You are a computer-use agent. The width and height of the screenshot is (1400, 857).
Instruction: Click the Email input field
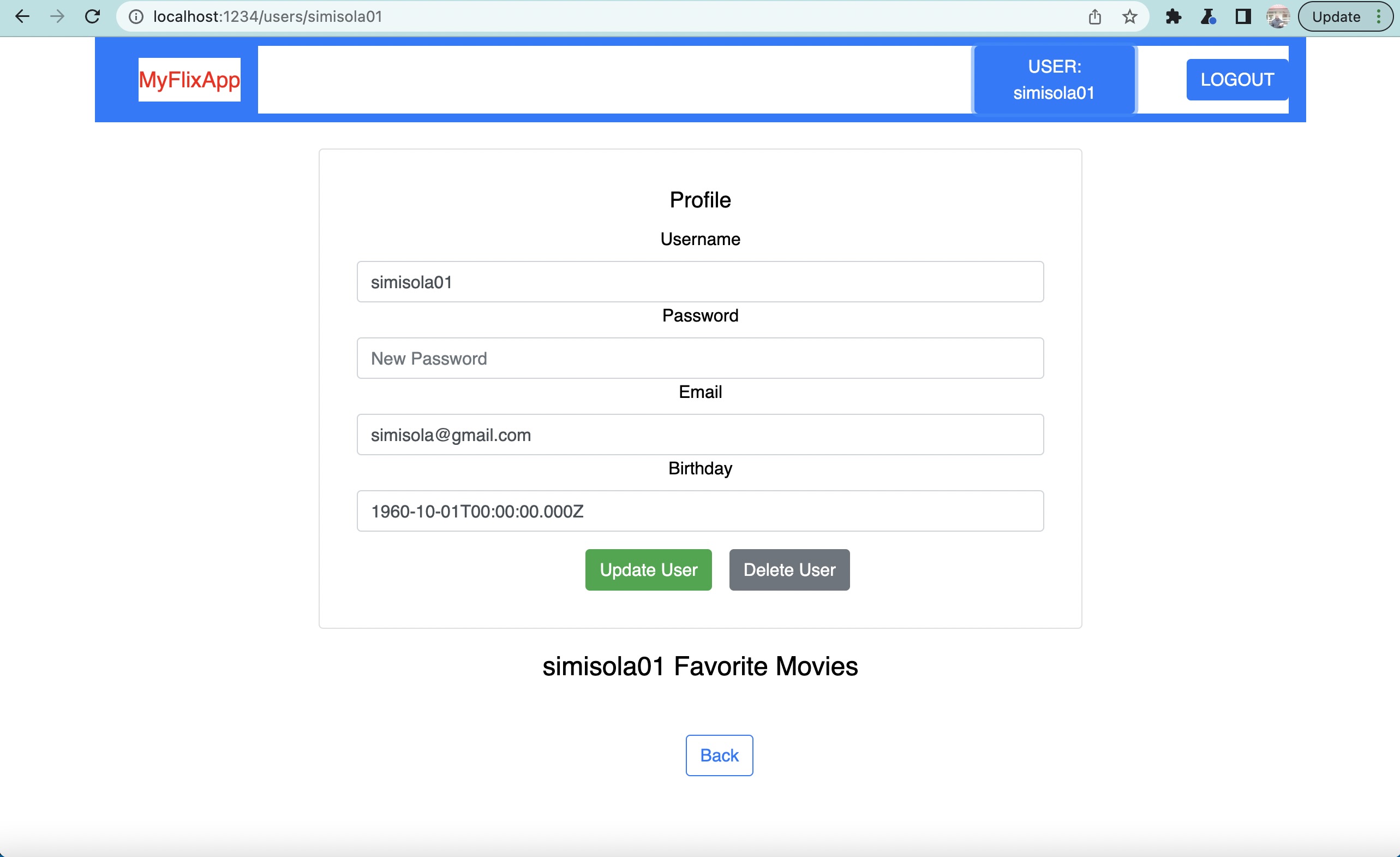pyautogui.click(x=700, y=435)
